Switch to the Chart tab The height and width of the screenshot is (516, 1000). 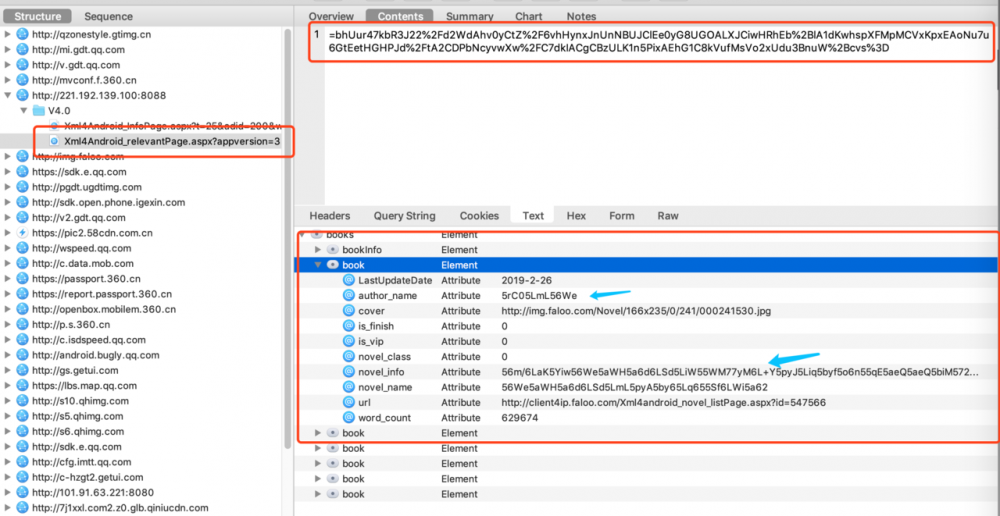[527, 16]
